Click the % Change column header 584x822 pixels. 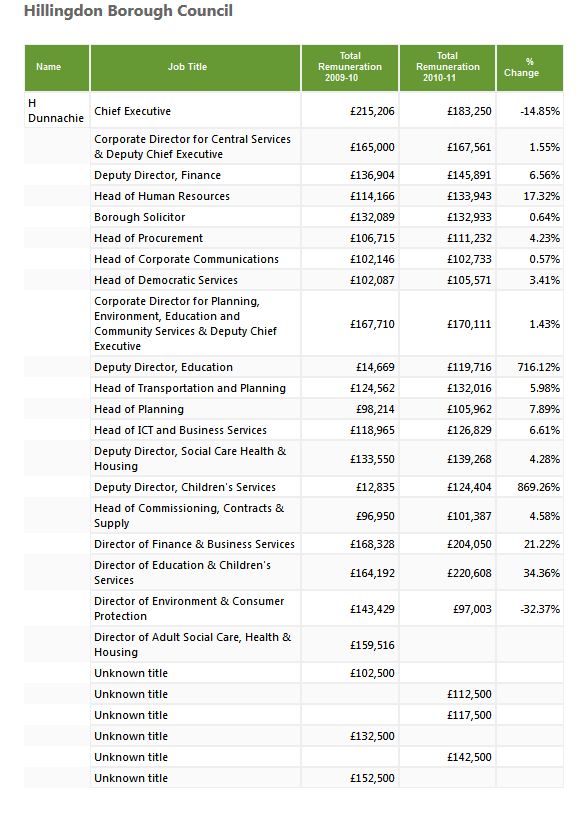pyautogui.click(x=530, y=68)
